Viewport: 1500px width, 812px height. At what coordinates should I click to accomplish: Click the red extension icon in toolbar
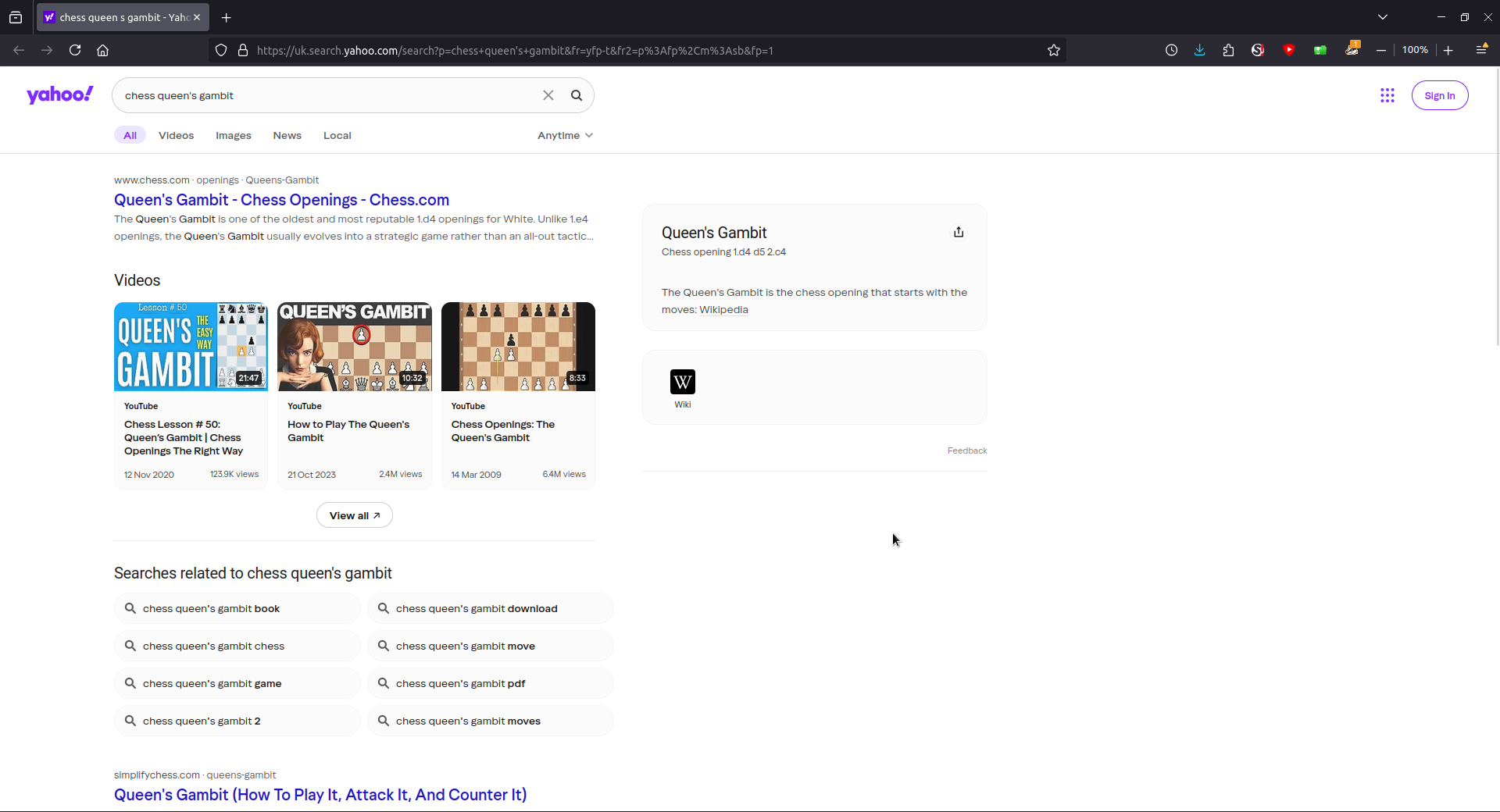point(1289,50)
